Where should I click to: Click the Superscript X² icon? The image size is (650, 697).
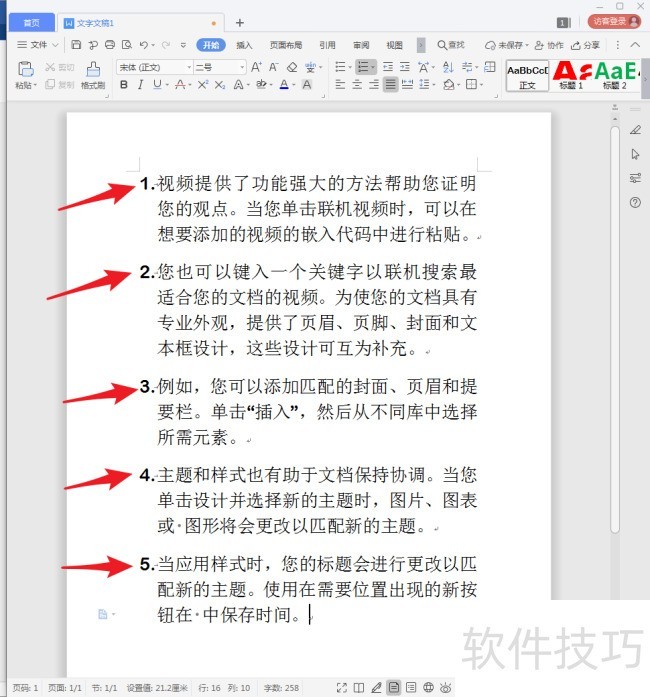tap(203, 85)
